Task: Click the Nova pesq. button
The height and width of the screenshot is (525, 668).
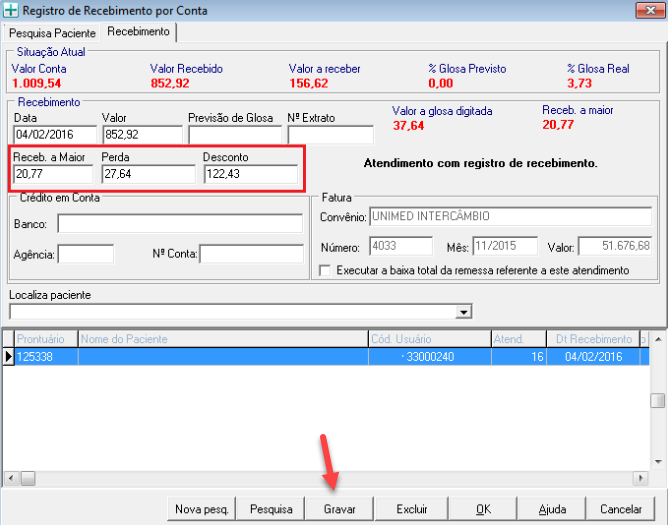Action: (202, 509)
